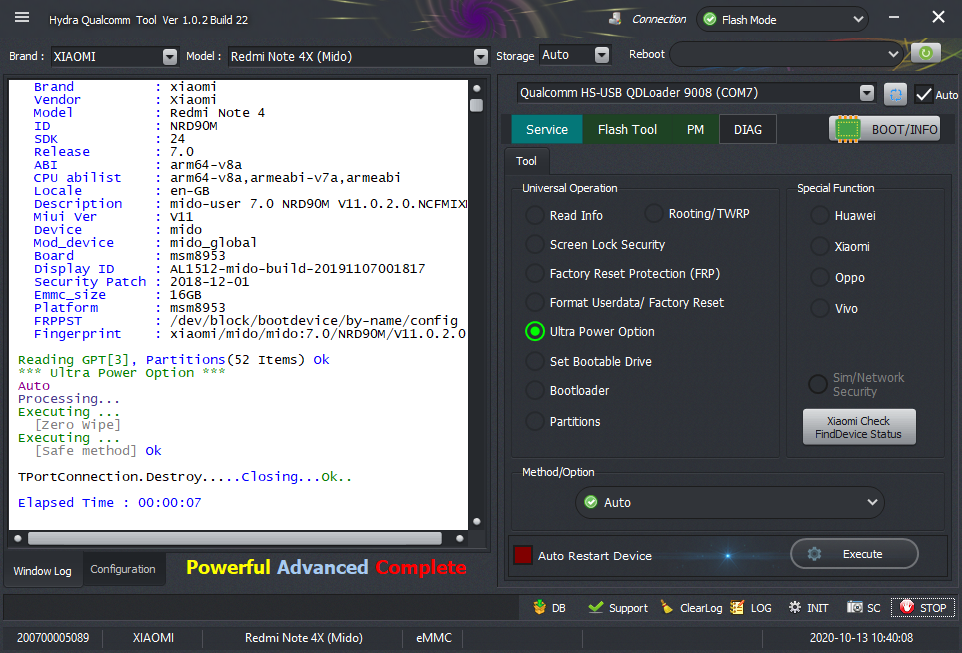Click the Execute gear icon
This screenshot has height=653, width=962.
point(814,554)
